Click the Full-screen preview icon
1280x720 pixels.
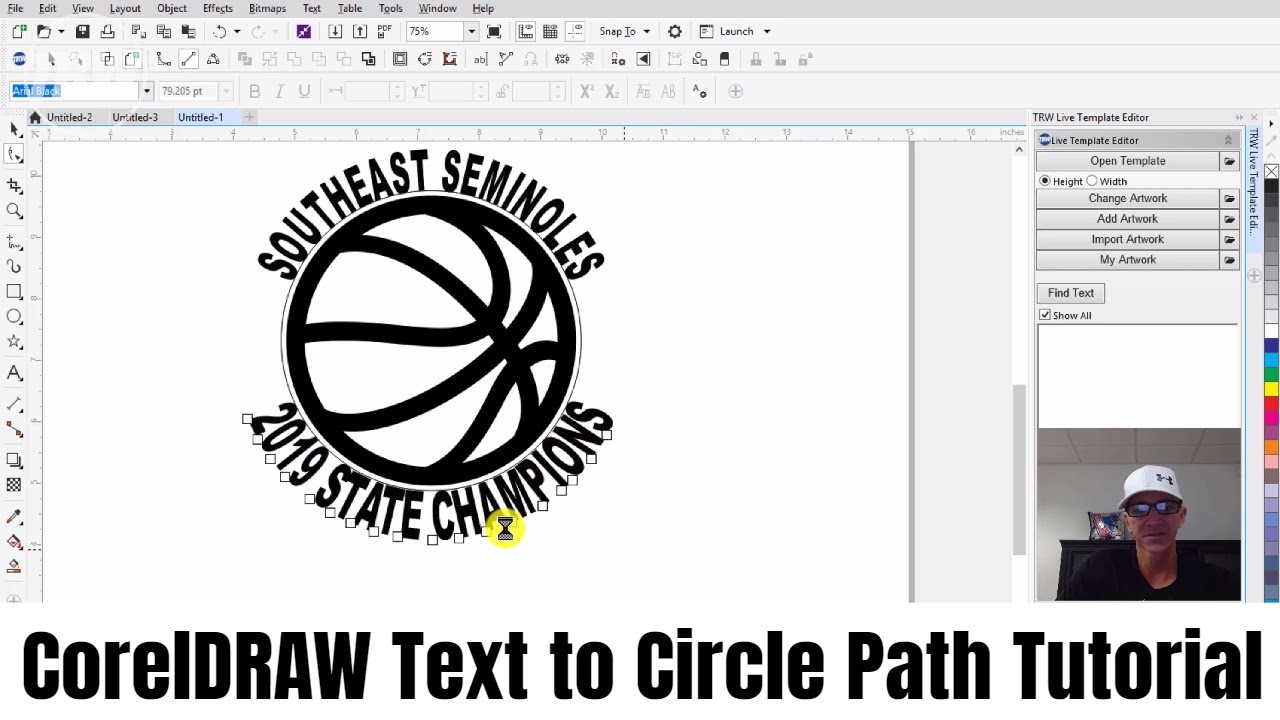[x=494, y=32]
